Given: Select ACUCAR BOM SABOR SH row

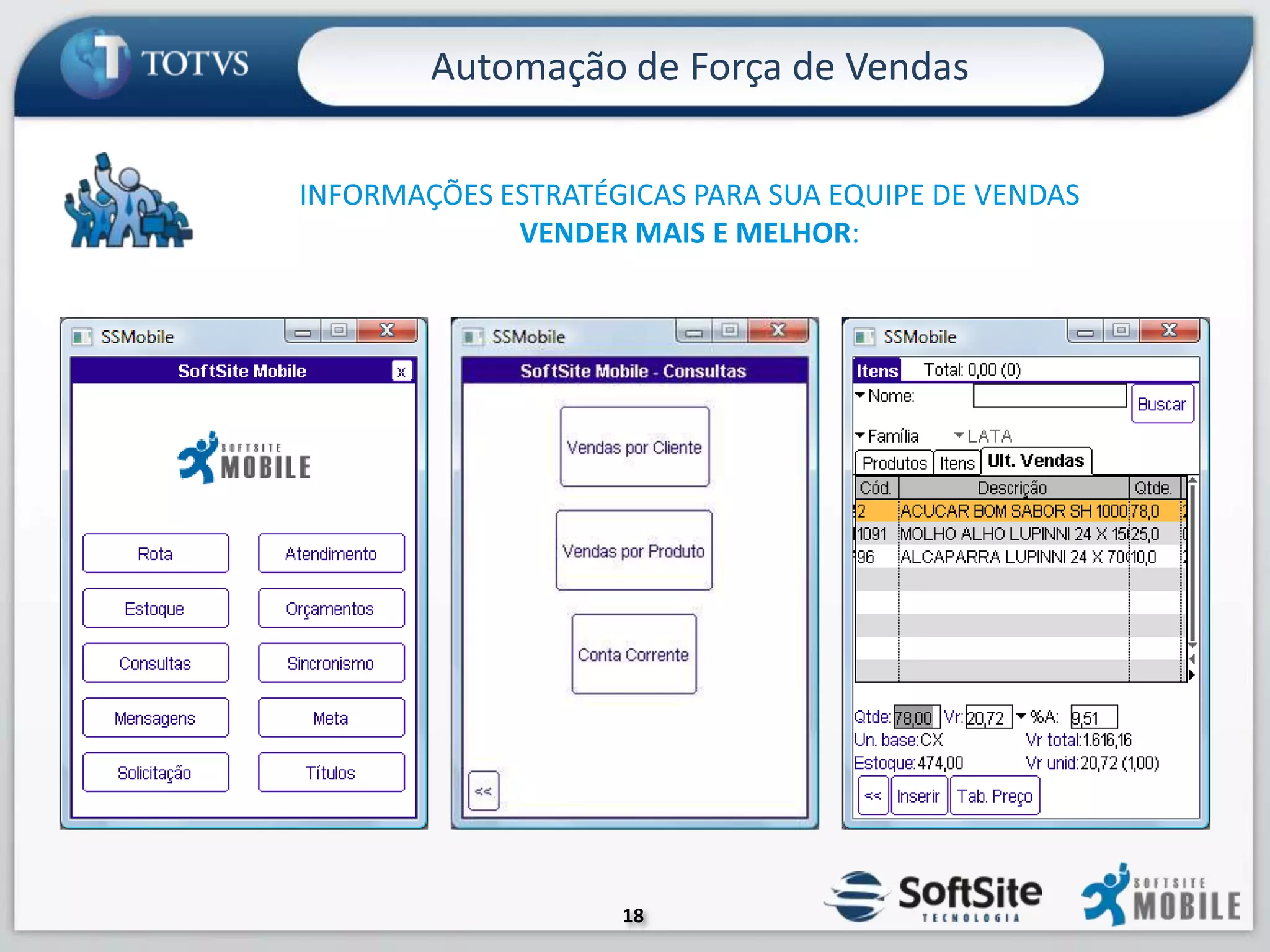Looking at the screenshot, I should coord(1021,511).
